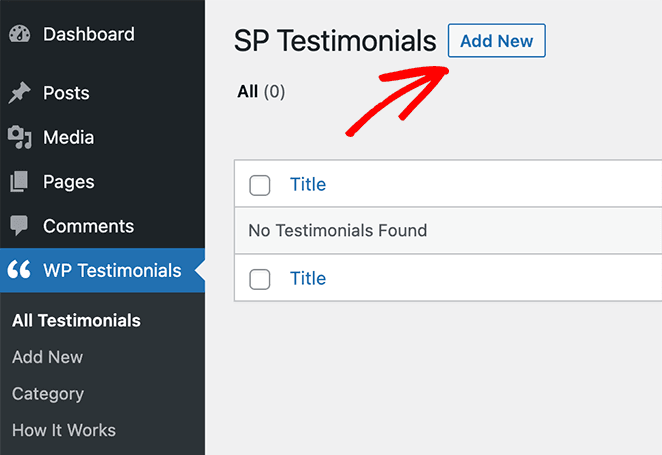Open the How It Works submenu item
The height and width of the screenshot is (455, 662).
(64, 430)
